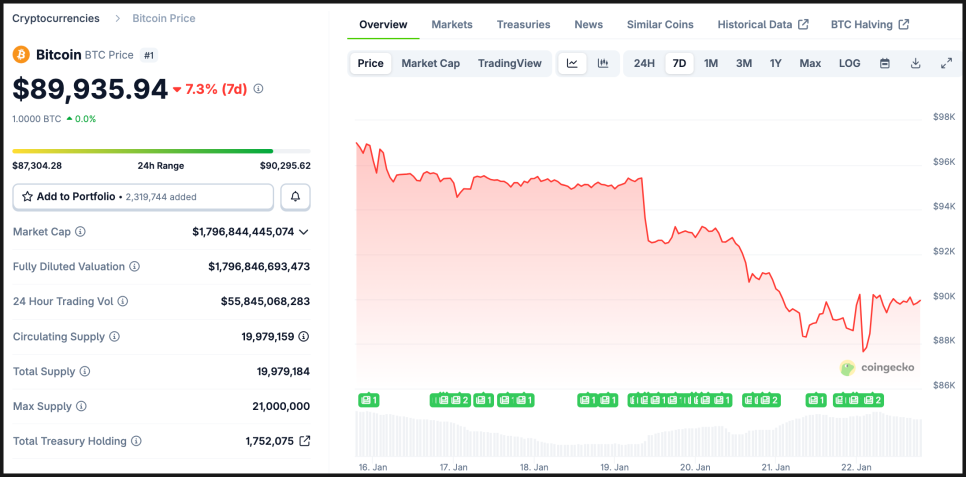Switch to line chart view icon
This screenshot has height=477, width=966.
(x=572, y=64)
